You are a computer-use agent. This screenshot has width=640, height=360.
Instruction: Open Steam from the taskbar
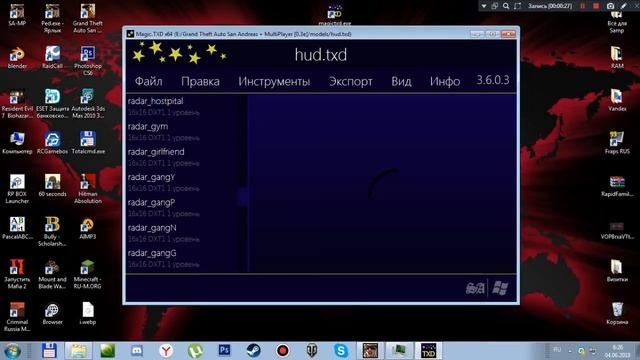253,351
